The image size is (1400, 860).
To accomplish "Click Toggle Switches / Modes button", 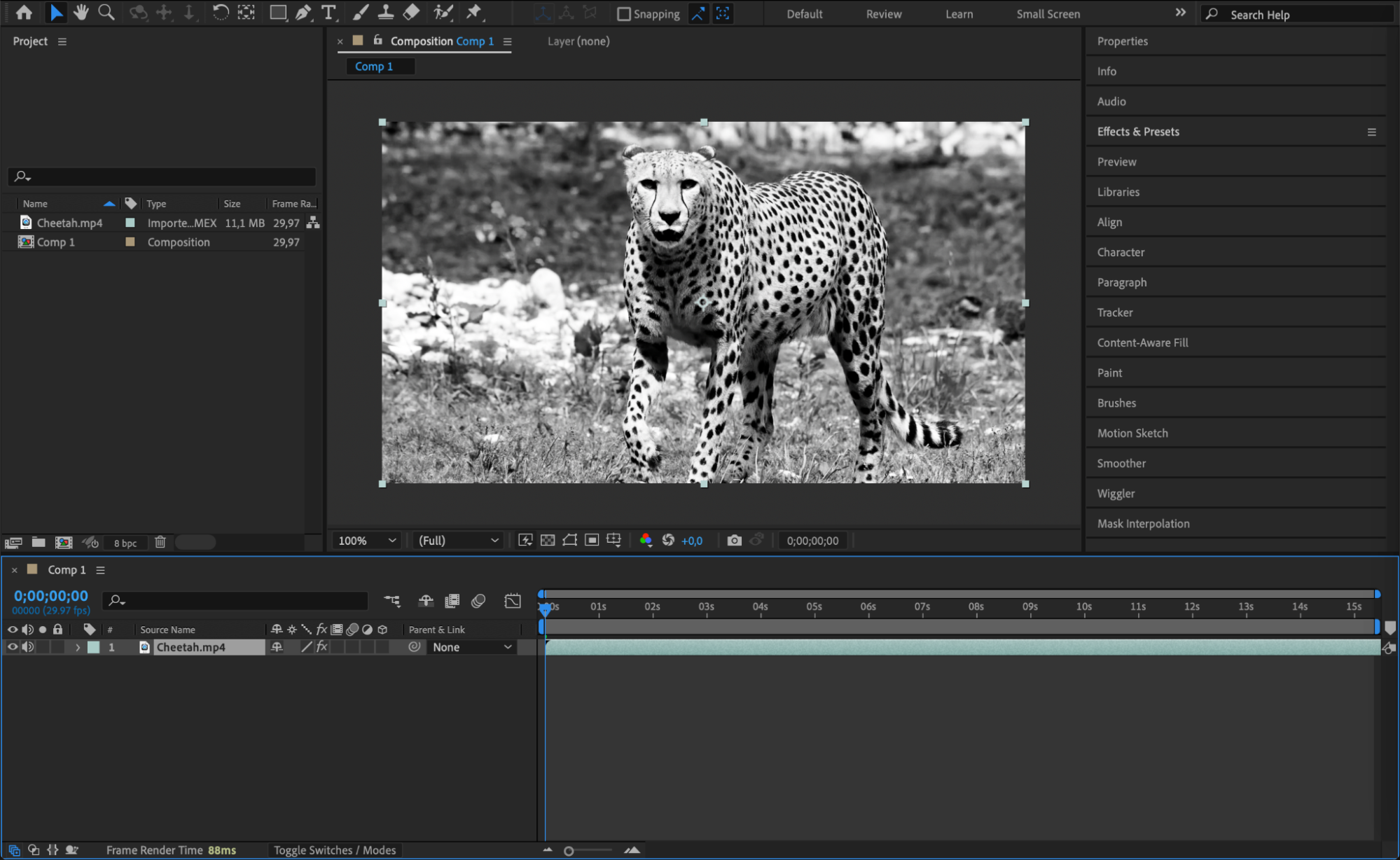I will tap(335, 850).
